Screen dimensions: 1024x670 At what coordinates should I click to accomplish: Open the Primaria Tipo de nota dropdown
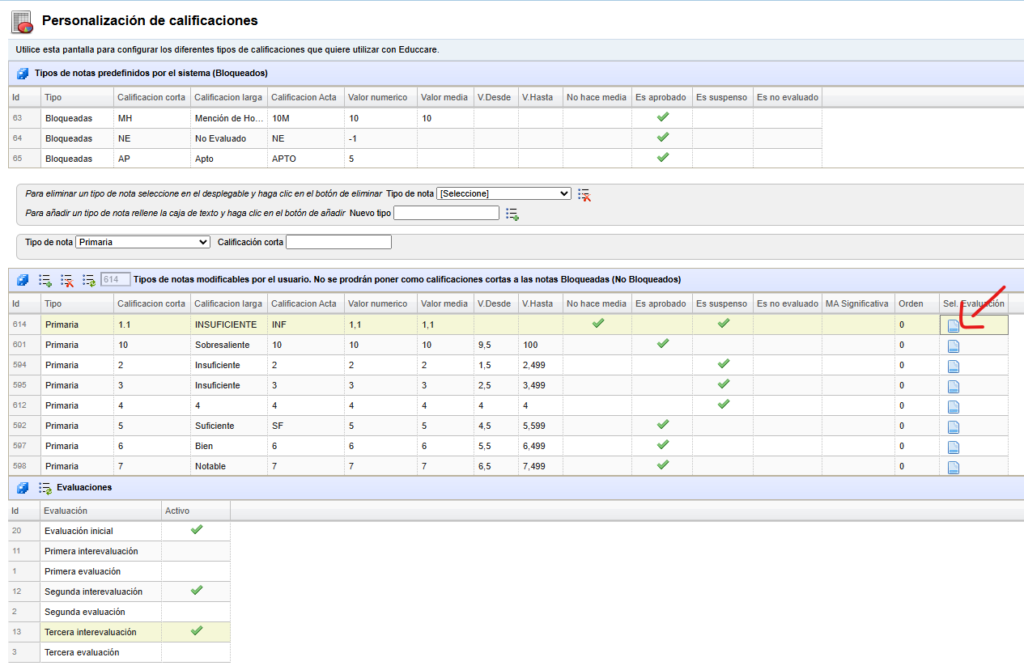(142, 242)
